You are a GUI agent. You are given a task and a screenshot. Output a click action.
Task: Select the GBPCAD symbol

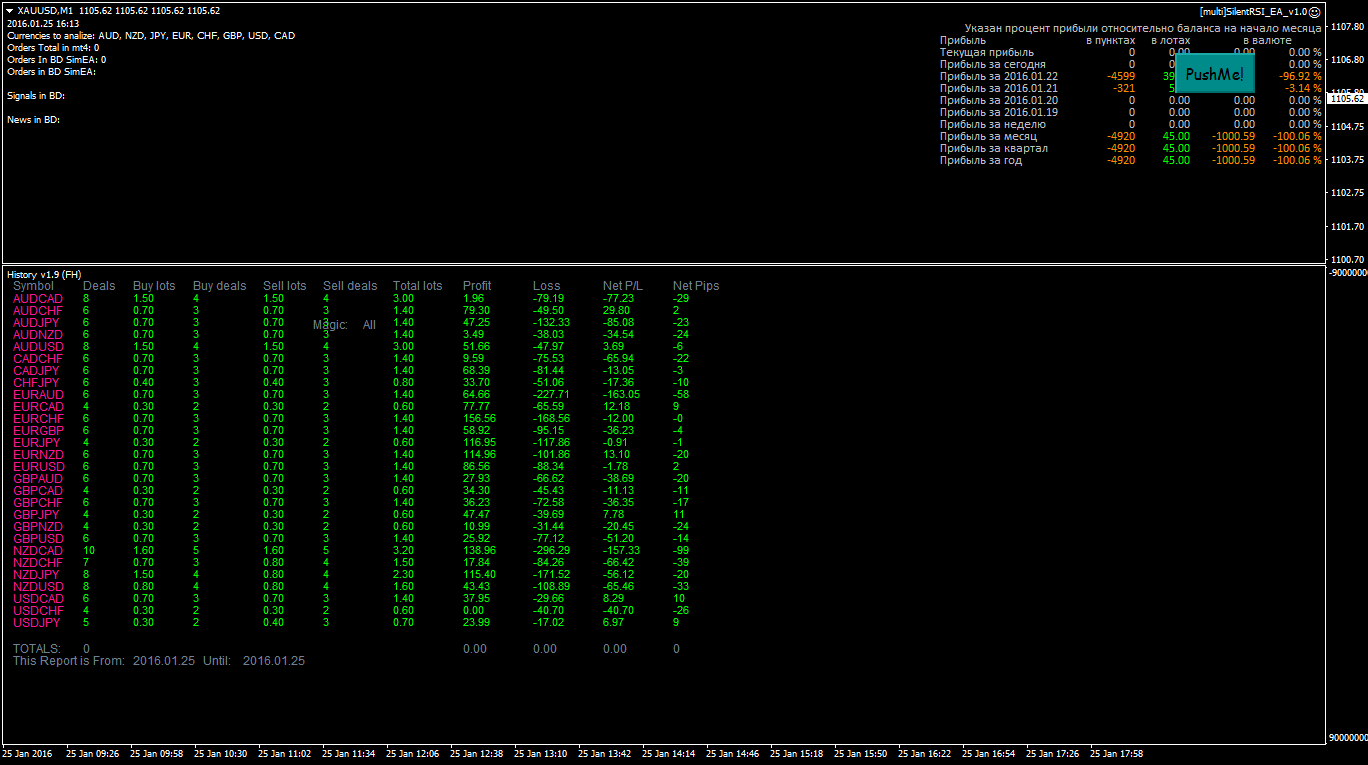point(38,490)
